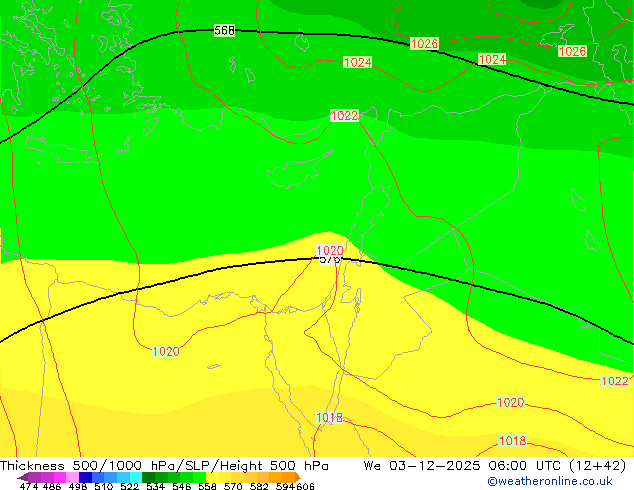This screenshot has width=634, height=490.
Task: Click the legend value 558
Action: [x=207, y=486]
